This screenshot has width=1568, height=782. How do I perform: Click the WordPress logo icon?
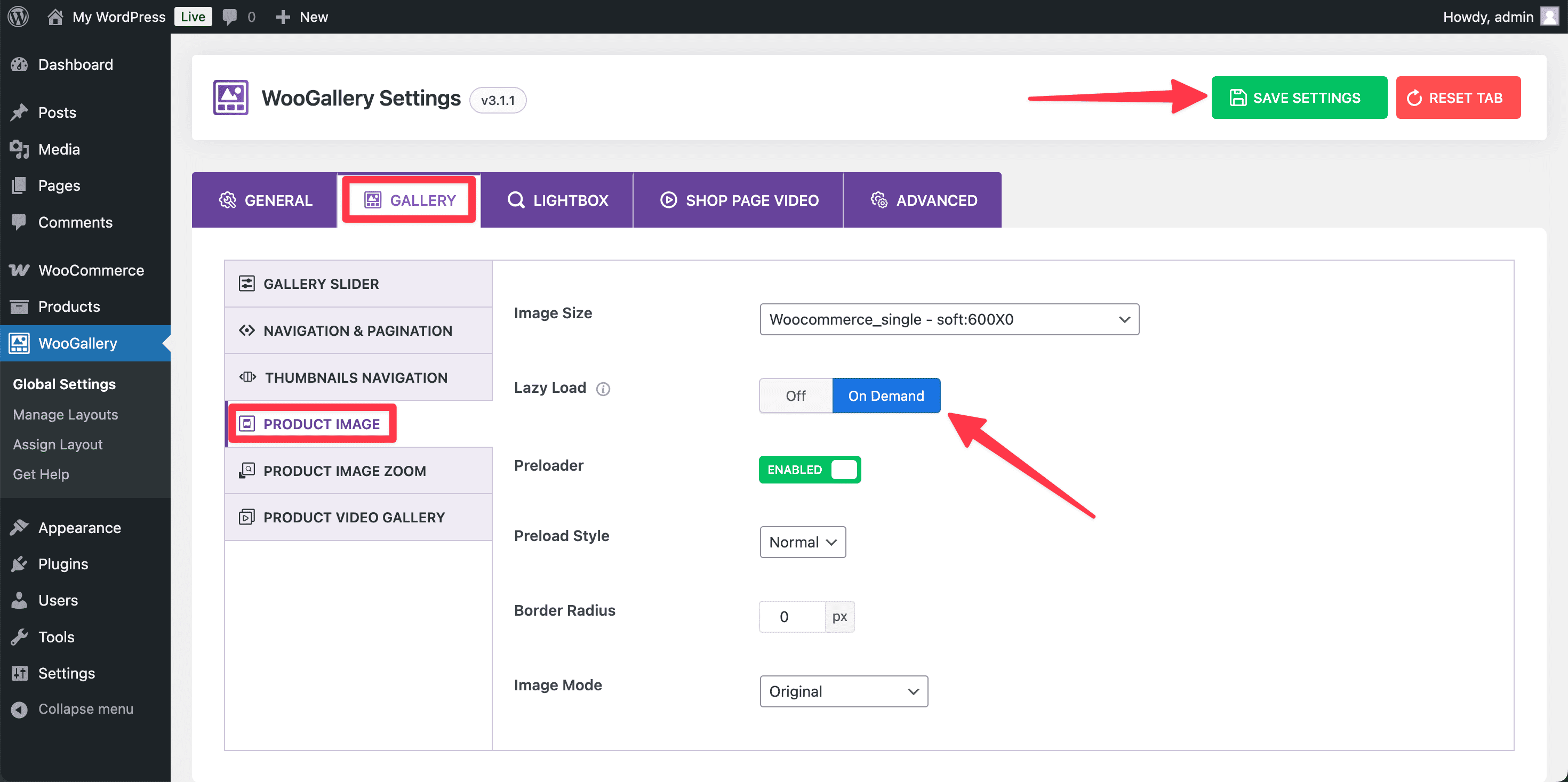pos(18,17)
